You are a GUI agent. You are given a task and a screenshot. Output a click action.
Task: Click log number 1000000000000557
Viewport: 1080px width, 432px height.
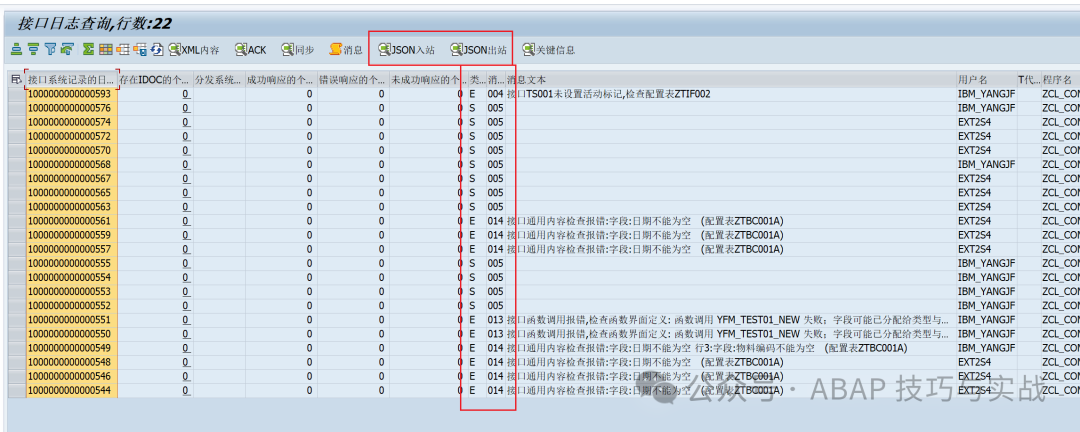(69, 249)
